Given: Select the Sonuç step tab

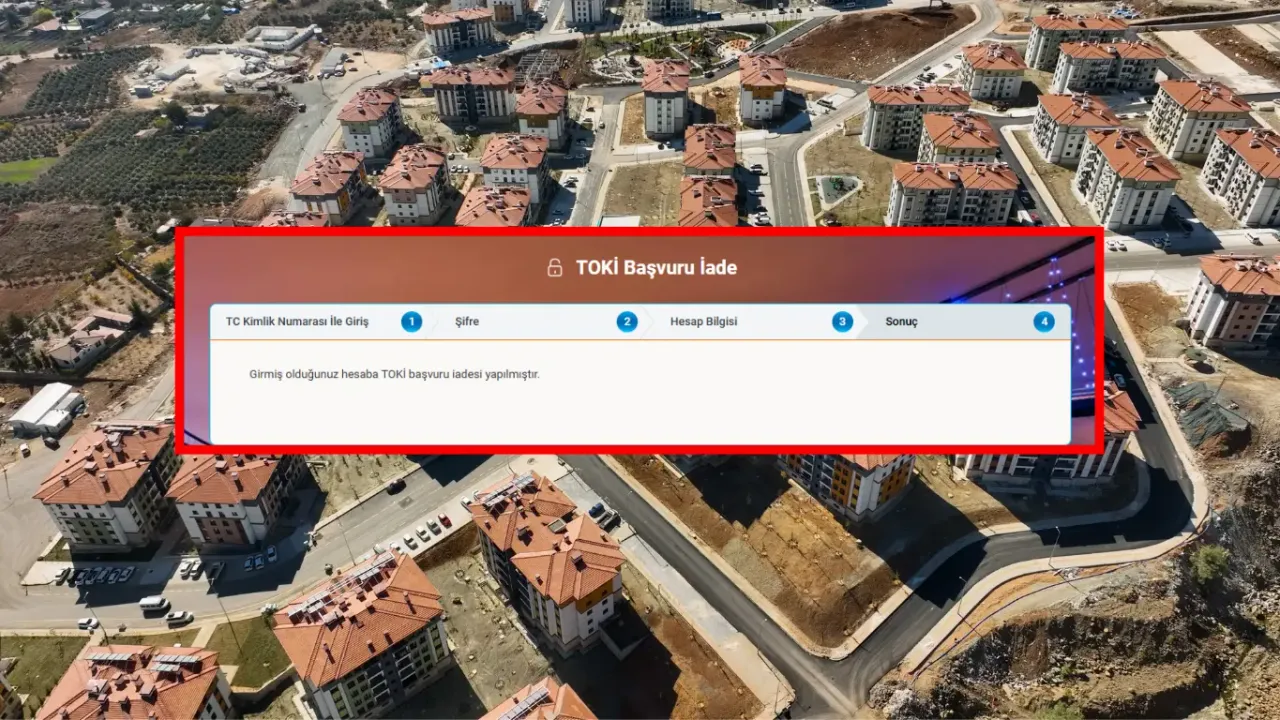Looking at the screenshot, I should click(901, 322).
